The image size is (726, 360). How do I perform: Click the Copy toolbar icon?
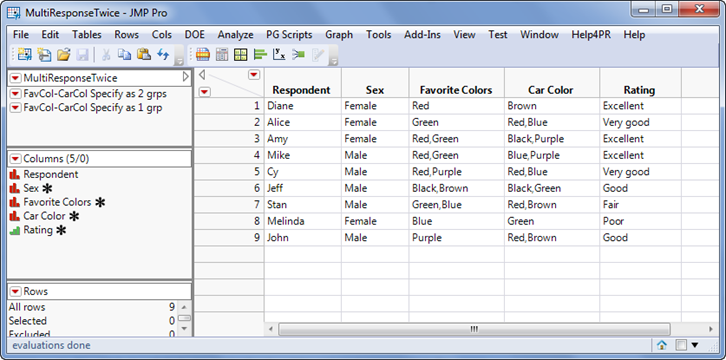tap(124, 55)
